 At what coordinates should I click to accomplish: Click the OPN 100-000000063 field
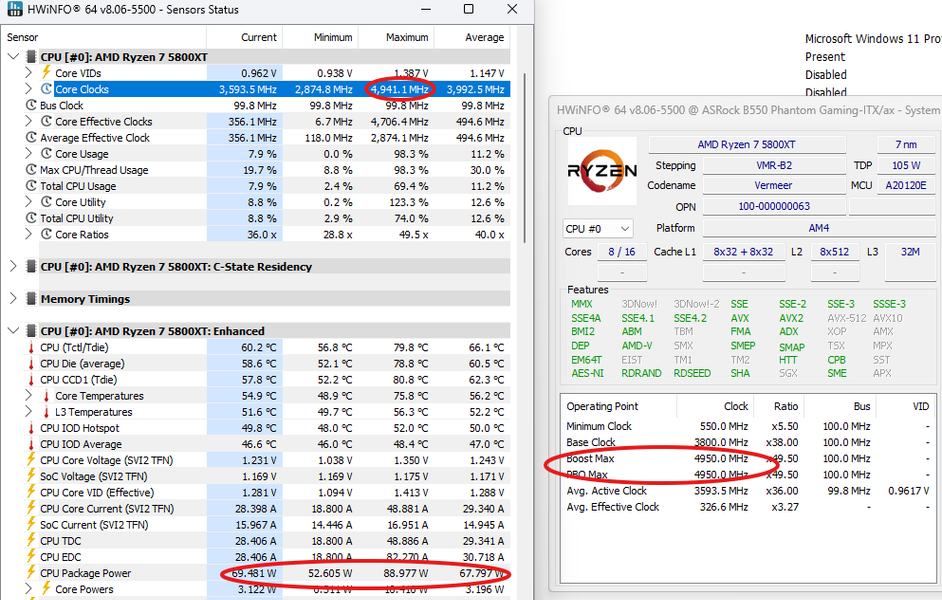coord(774,206)
